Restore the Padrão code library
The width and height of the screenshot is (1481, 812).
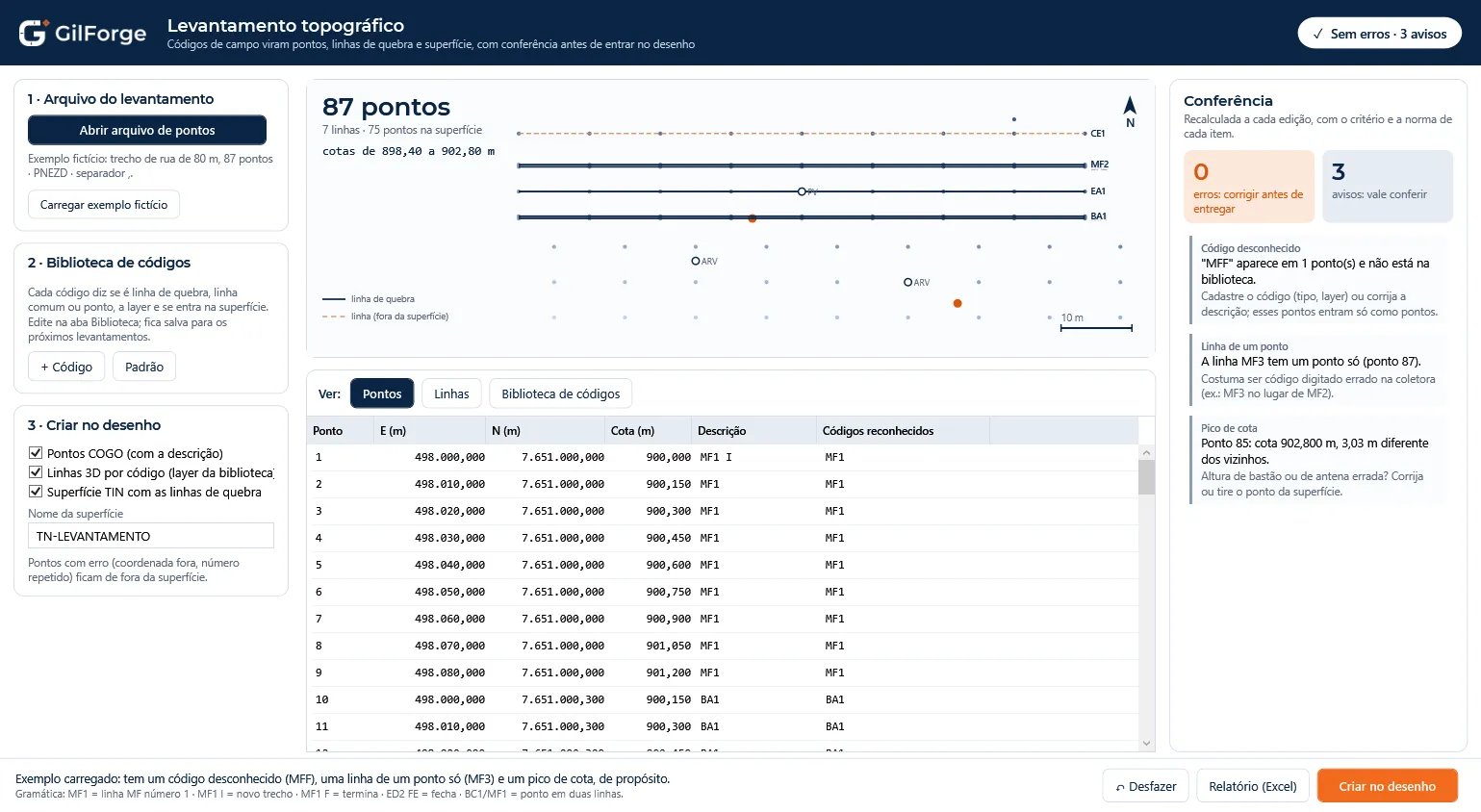tap(144, 367)
